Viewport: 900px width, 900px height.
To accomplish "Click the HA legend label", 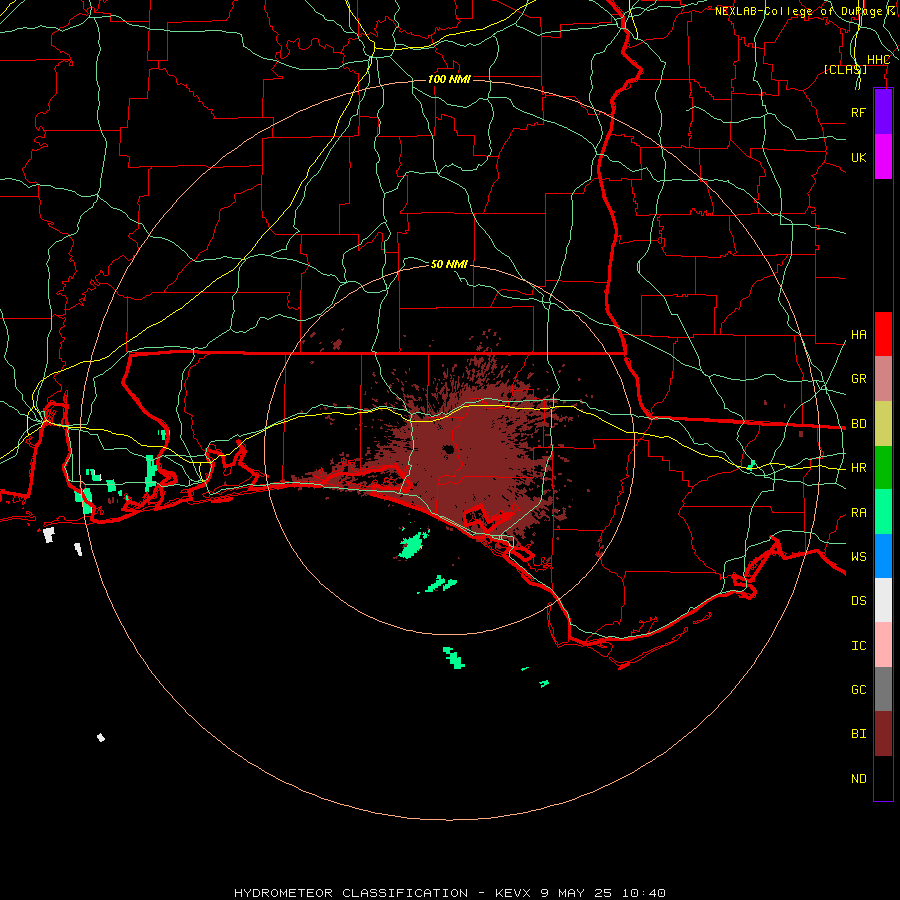I will pyautogui.click(x=858, y=334).
